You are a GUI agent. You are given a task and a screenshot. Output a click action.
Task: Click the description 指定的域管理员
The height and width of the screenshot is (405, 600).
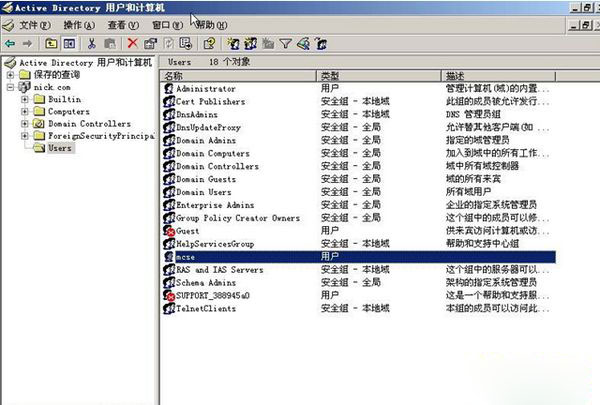[x=478, y=140]
